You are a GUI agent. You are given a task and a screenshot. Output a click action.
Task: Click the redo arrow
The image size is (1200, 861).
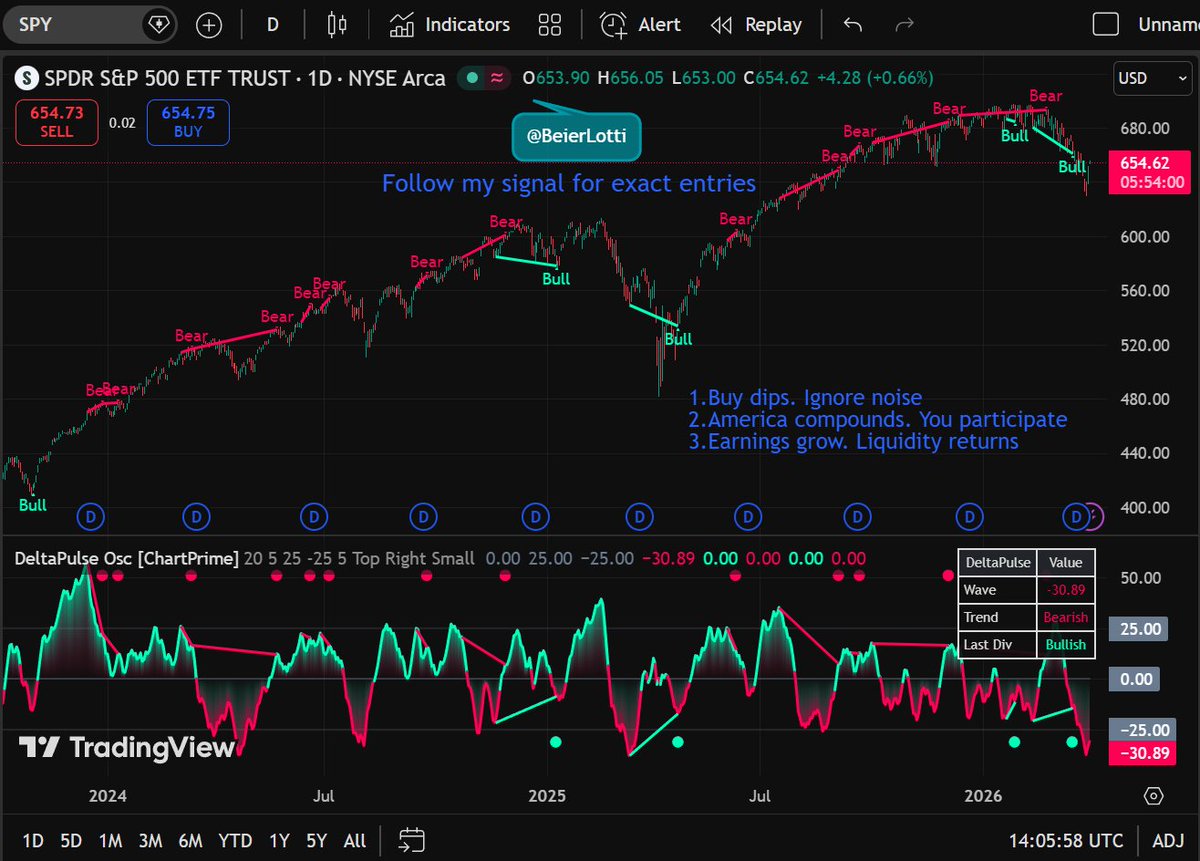[x=905, y=25]
